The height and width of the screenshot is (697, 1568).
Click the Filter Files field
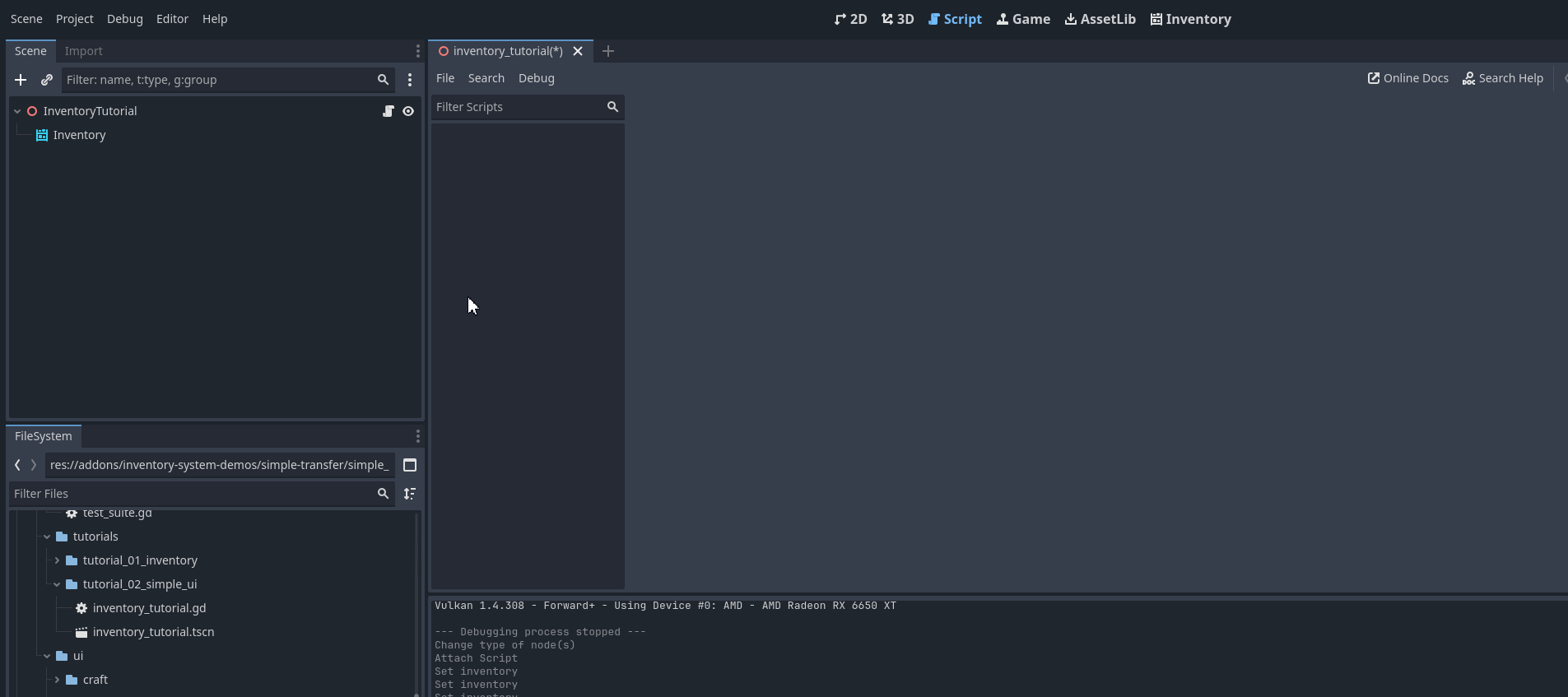(x=203, y=494)
